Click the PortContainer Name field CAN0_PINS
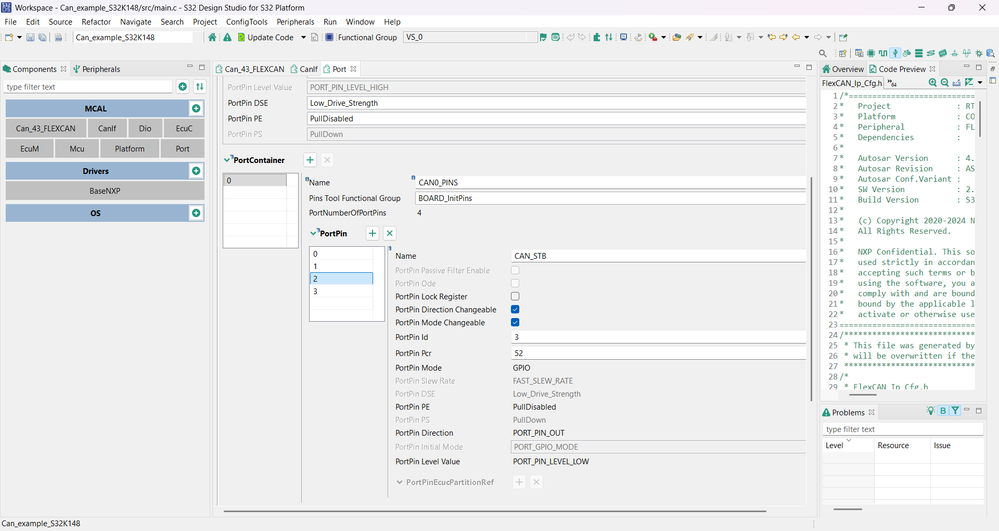Screen dimensions: 999x531 tap(610, 182)
